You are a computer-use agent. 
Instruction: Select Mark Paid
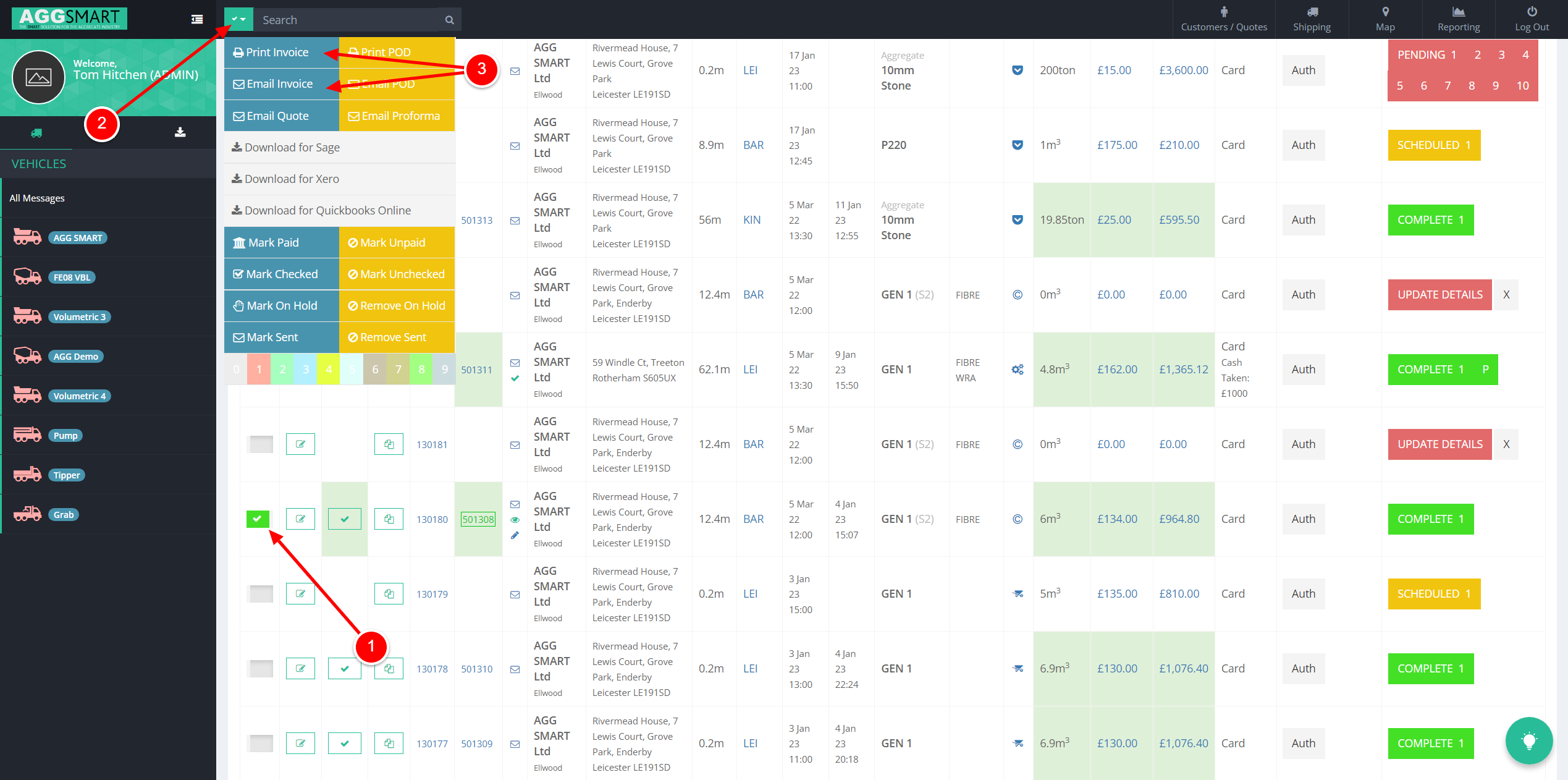pos(282,242)
